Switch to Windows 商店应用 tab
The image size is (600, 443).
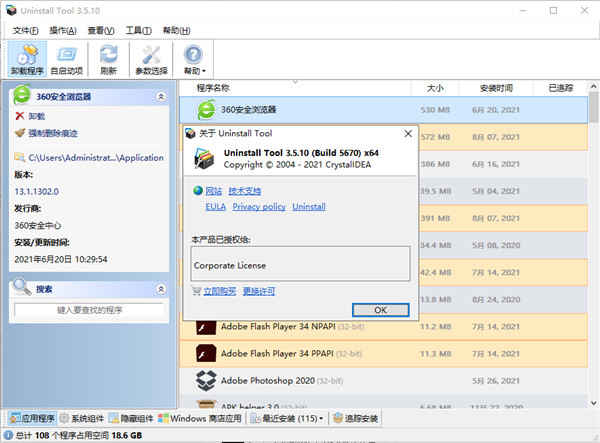200,419
